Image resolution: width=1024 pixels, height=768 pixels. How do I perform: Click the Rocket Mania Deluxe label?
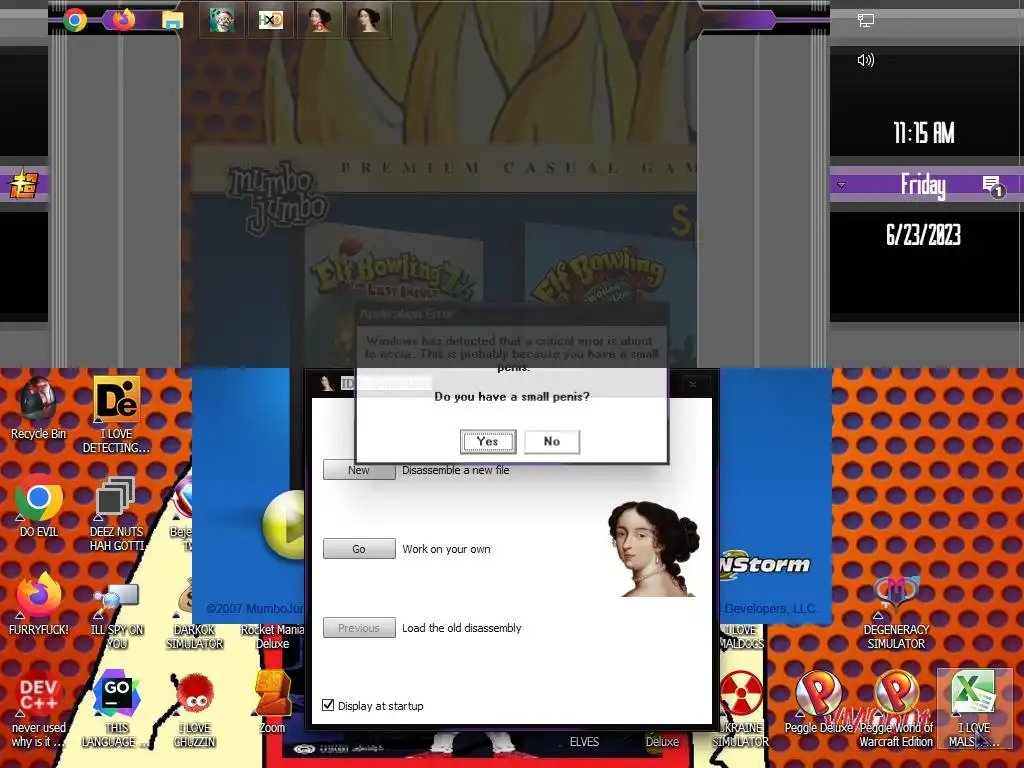click(x=272, y=637)
